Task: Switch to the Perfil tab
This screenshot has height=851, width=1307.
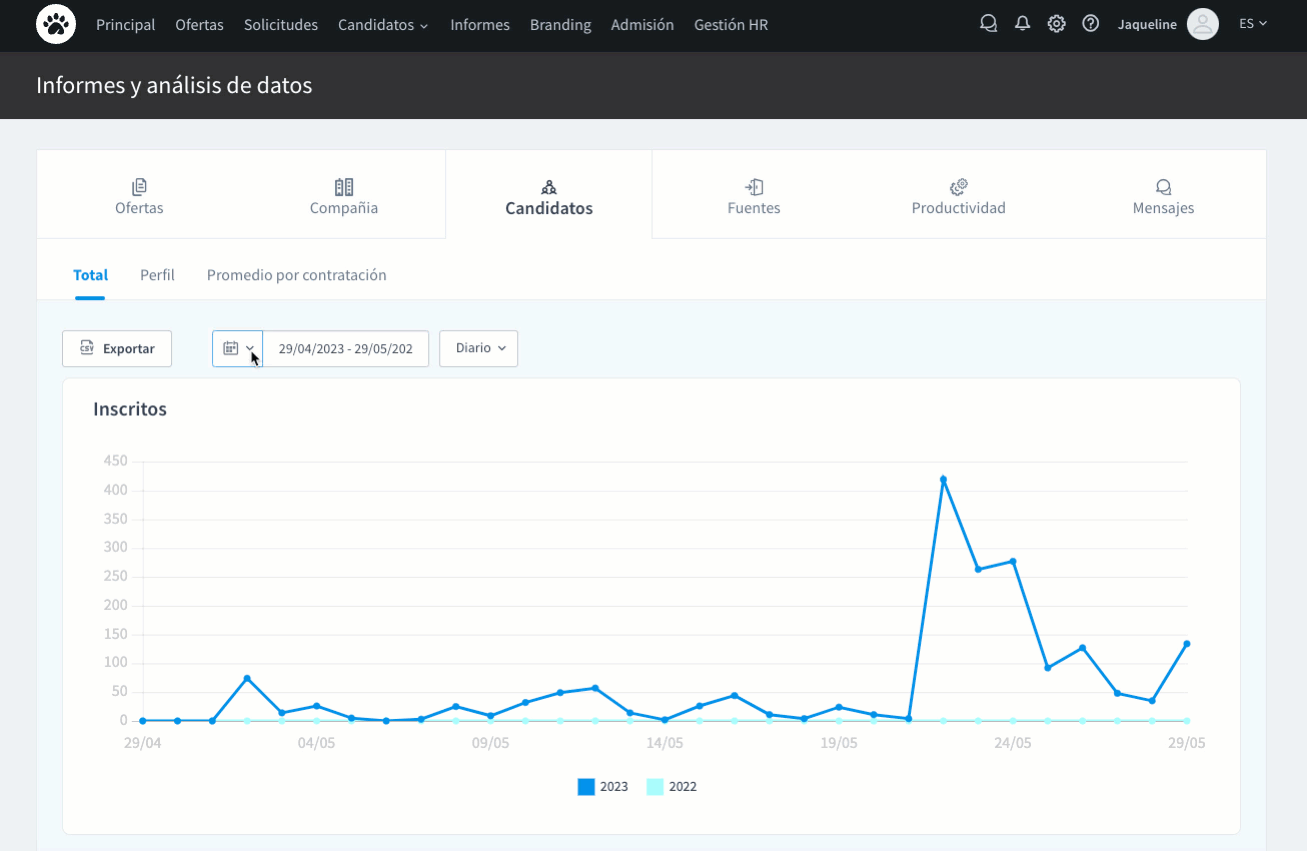Action: coord(157,275)
